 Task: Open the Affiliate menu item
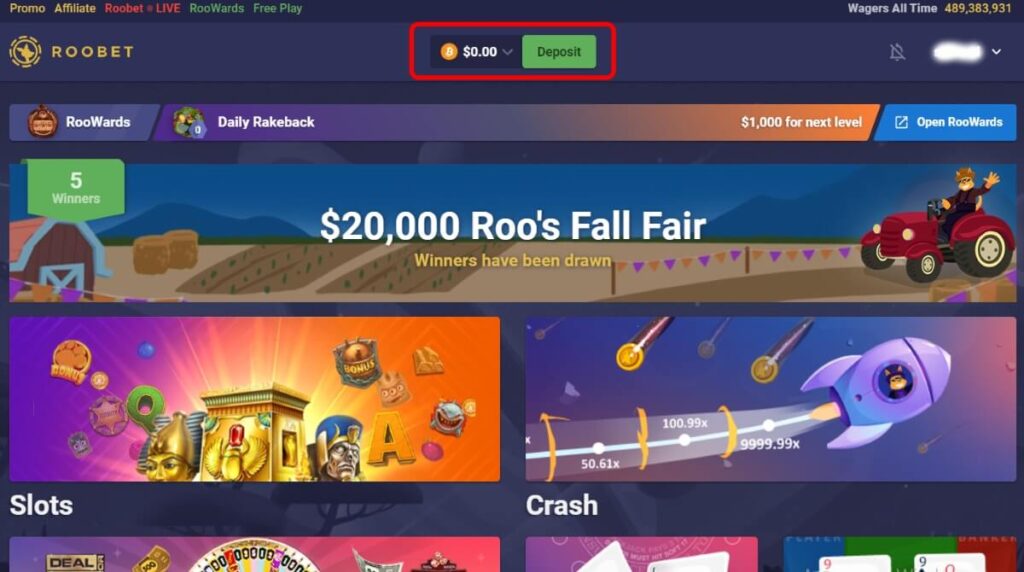click(74, 8)
